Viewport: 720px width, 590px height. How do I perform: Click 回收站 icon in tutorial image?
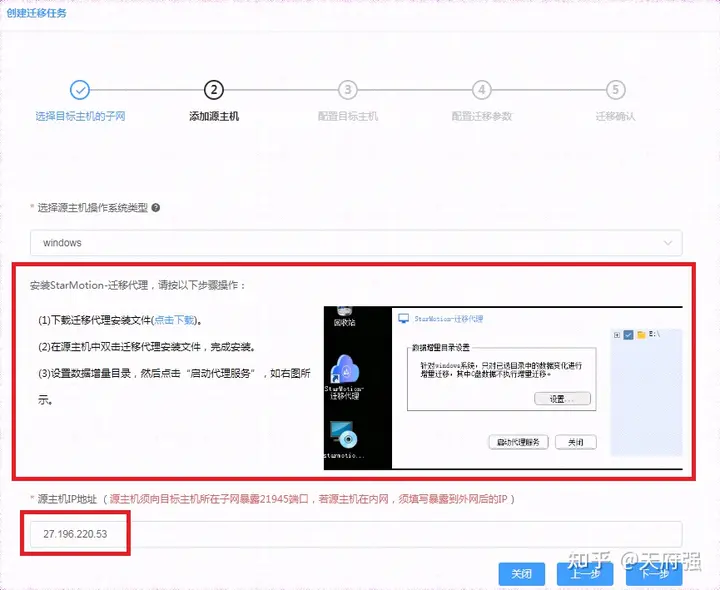click(344, 316)
